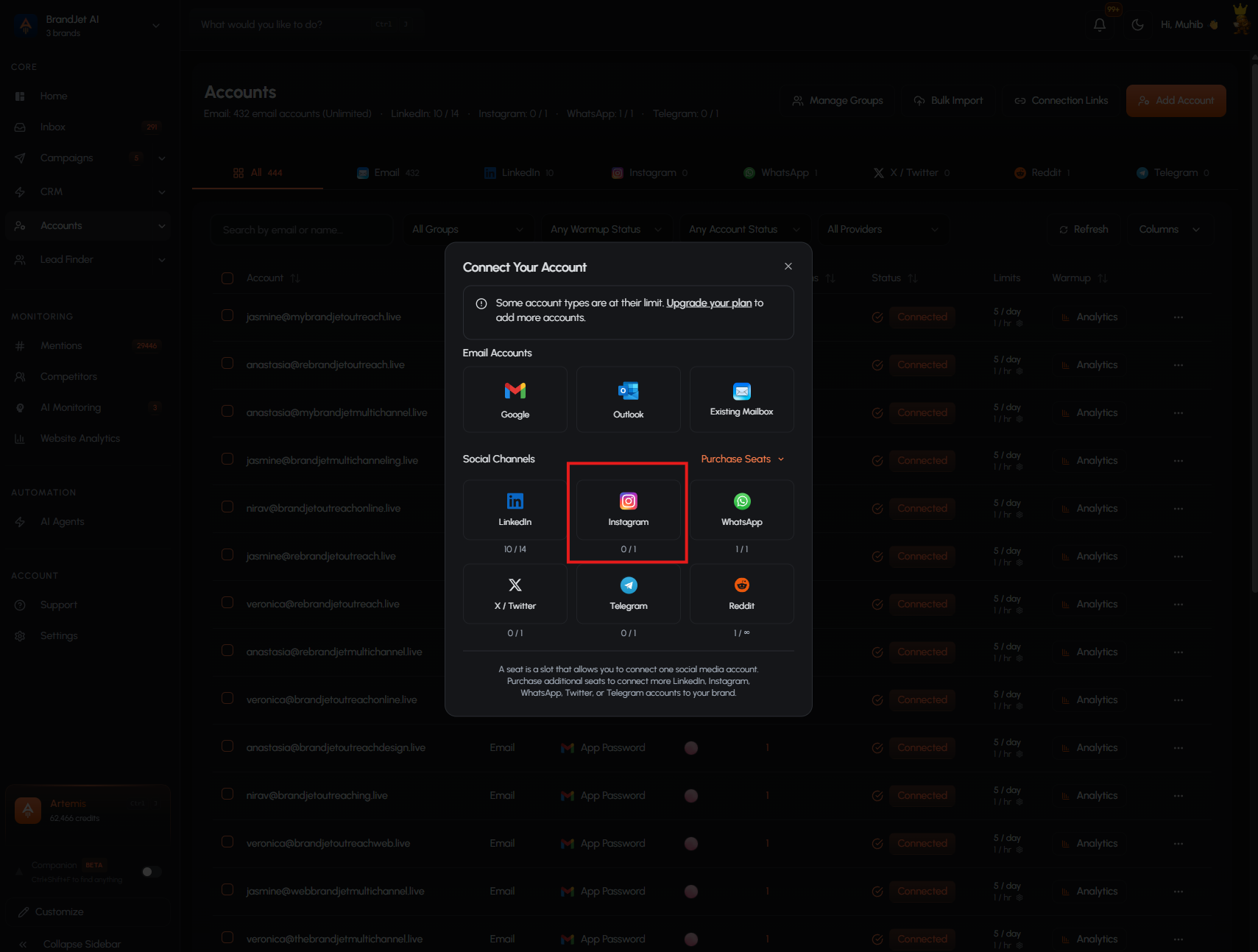This screenshot has width=1258, height=952.
Task: Connect a WhatsApp account tile
Action: coord(741,510)
